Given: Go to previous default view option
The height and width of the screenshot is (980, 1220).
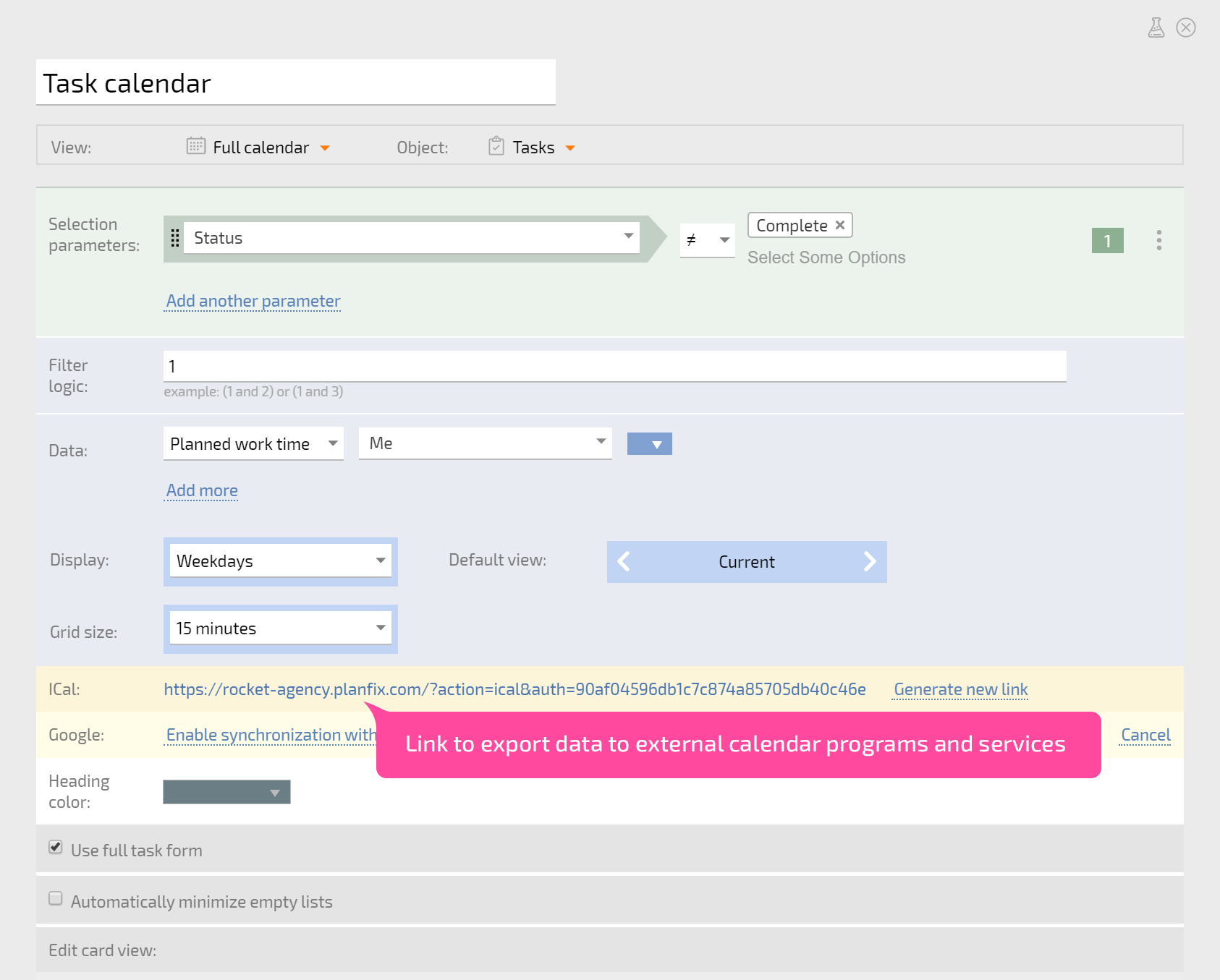Looking at the screenshot, I should click(624, 561).
